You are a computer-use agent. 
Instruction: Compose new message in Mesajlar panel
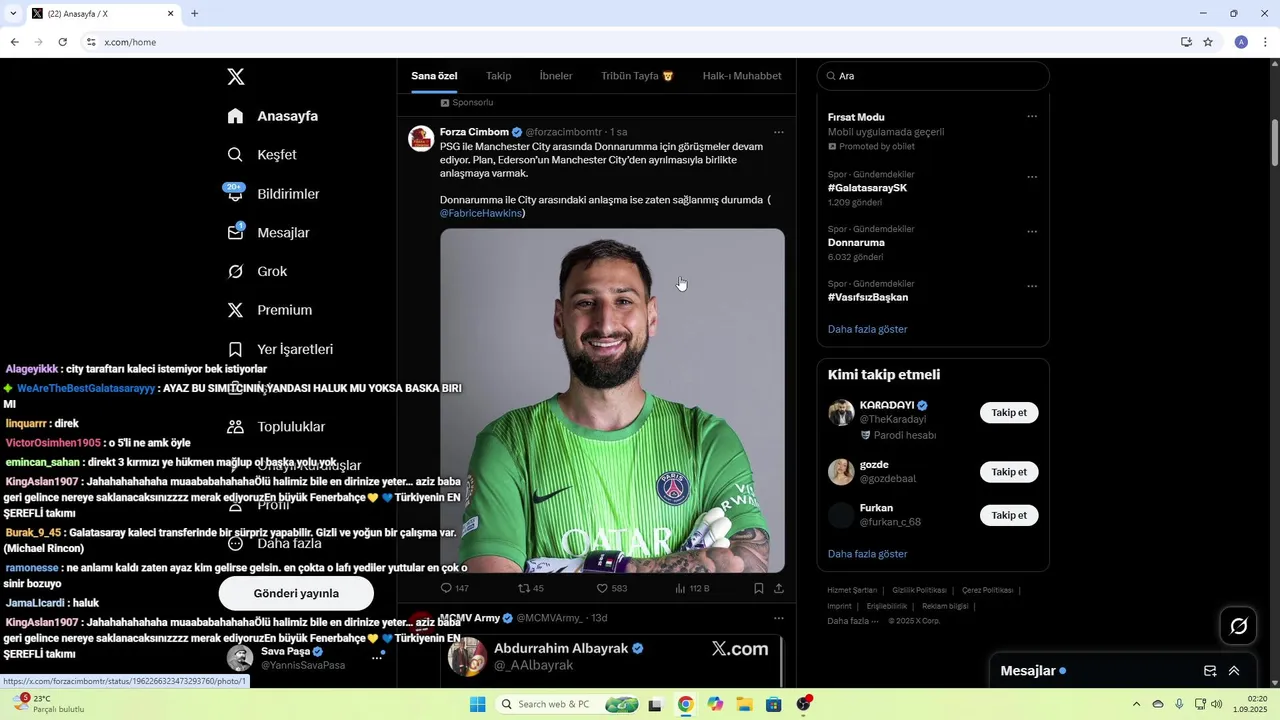tap(1210, 671)
